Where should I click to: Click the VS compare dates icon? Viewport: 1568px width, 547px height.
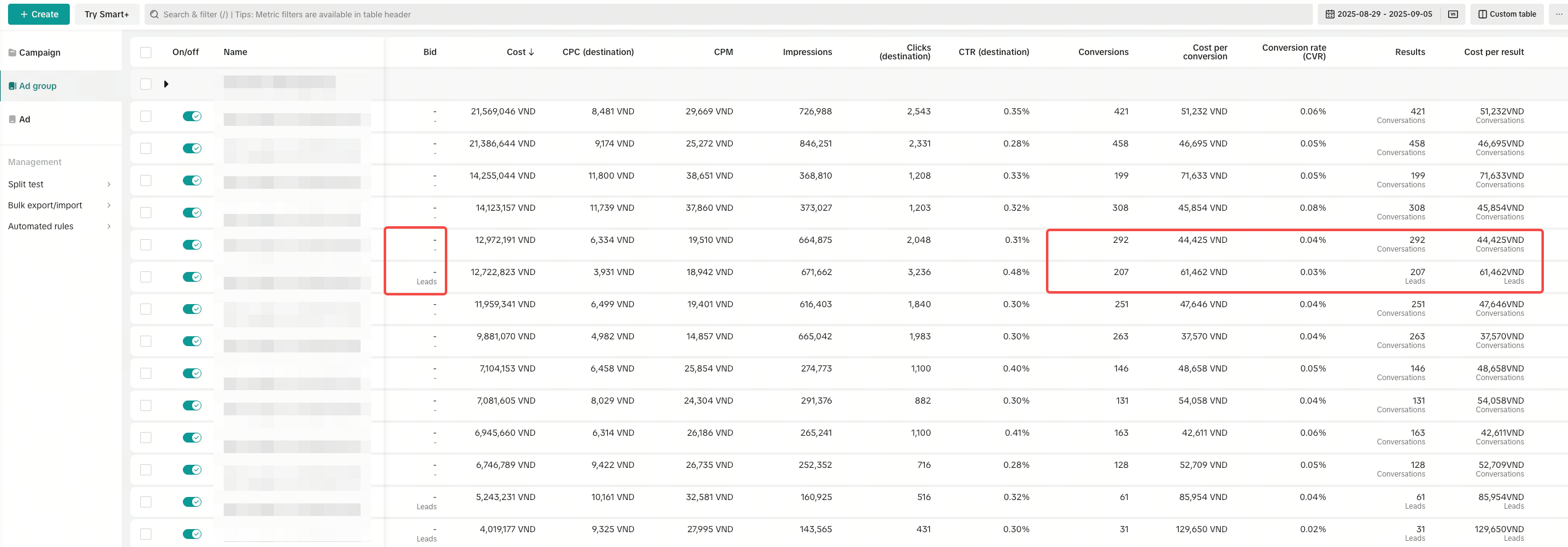pos(1453,14)
